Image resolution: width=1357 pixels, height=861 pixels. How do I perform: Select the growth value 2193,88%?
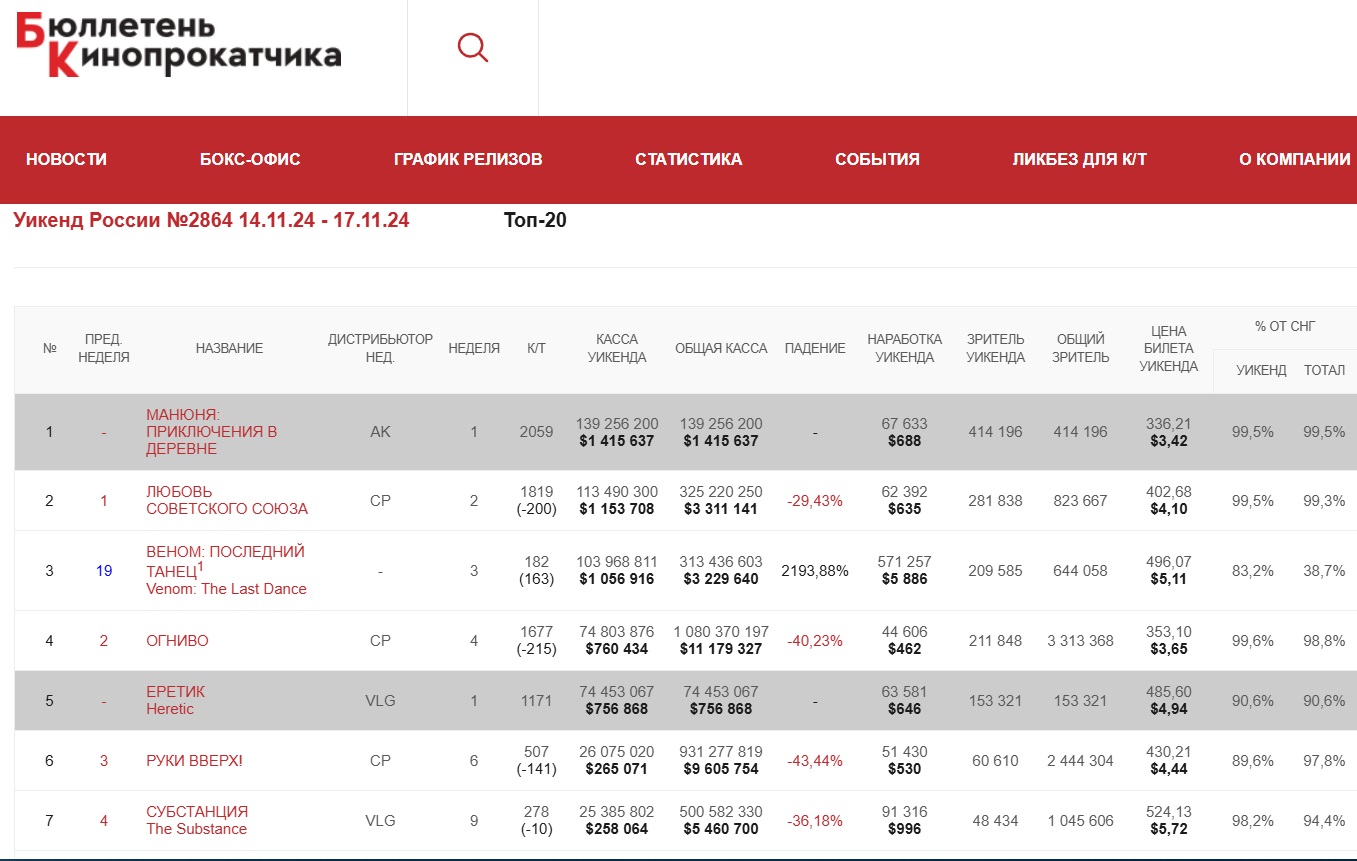tap(815, 571)
